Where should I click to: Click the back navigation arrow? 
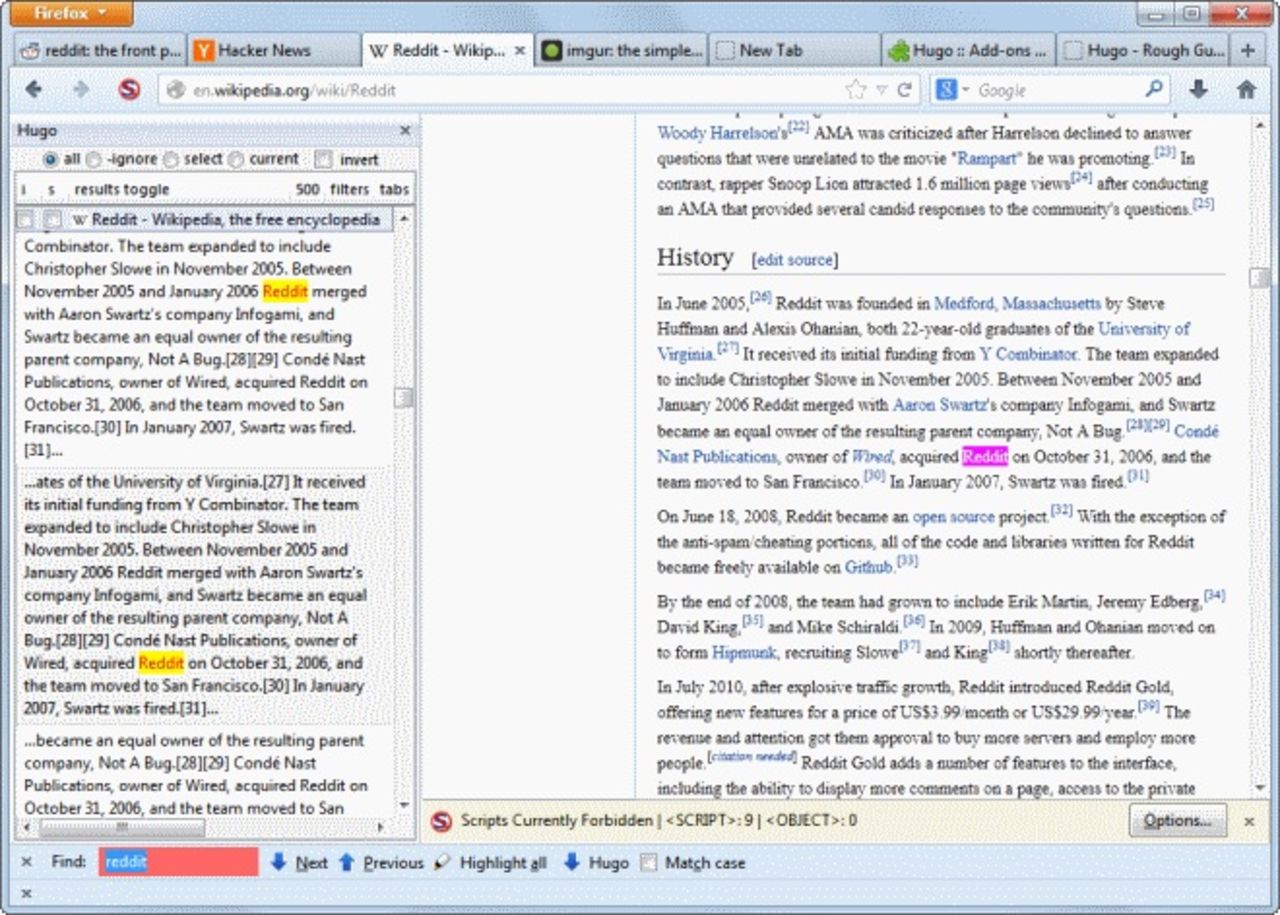pyautogui.click(x=34, y=88)
